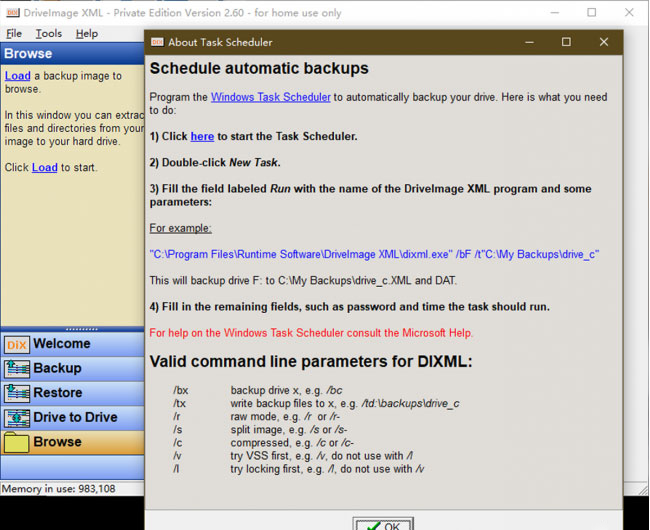Select the Browse folder icon
Screen dimensions: 650x530
pyautogui.click(x=17, y=442)
